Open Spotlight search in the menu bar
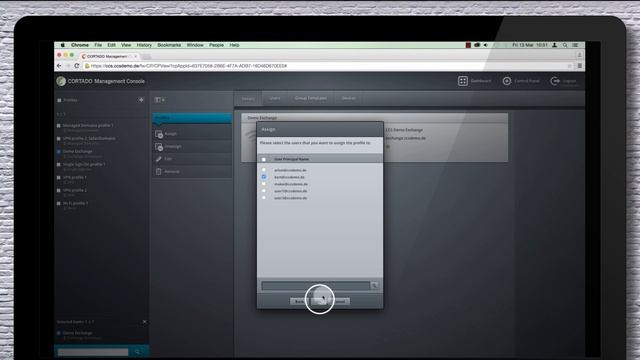640x360 pixels. tap(565, 45)
